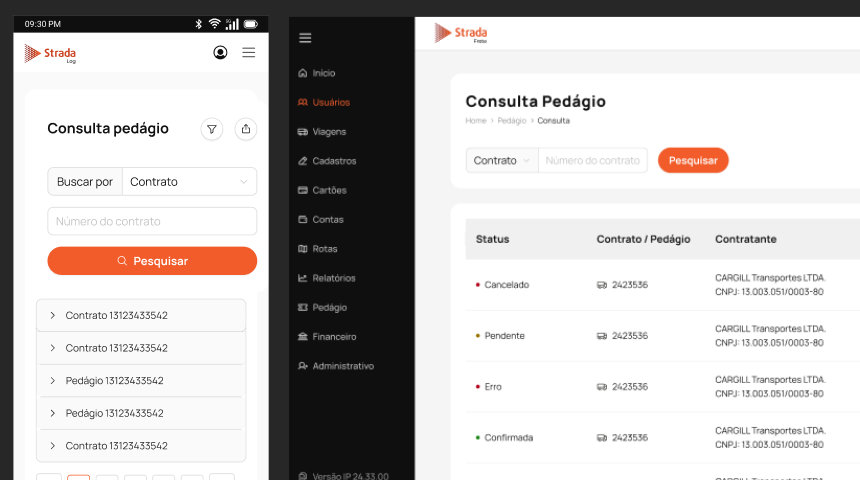The height and width of the screenshot is (480, 860).
Task: Go to Viagens in the sidebar
Action: [328, 131]
